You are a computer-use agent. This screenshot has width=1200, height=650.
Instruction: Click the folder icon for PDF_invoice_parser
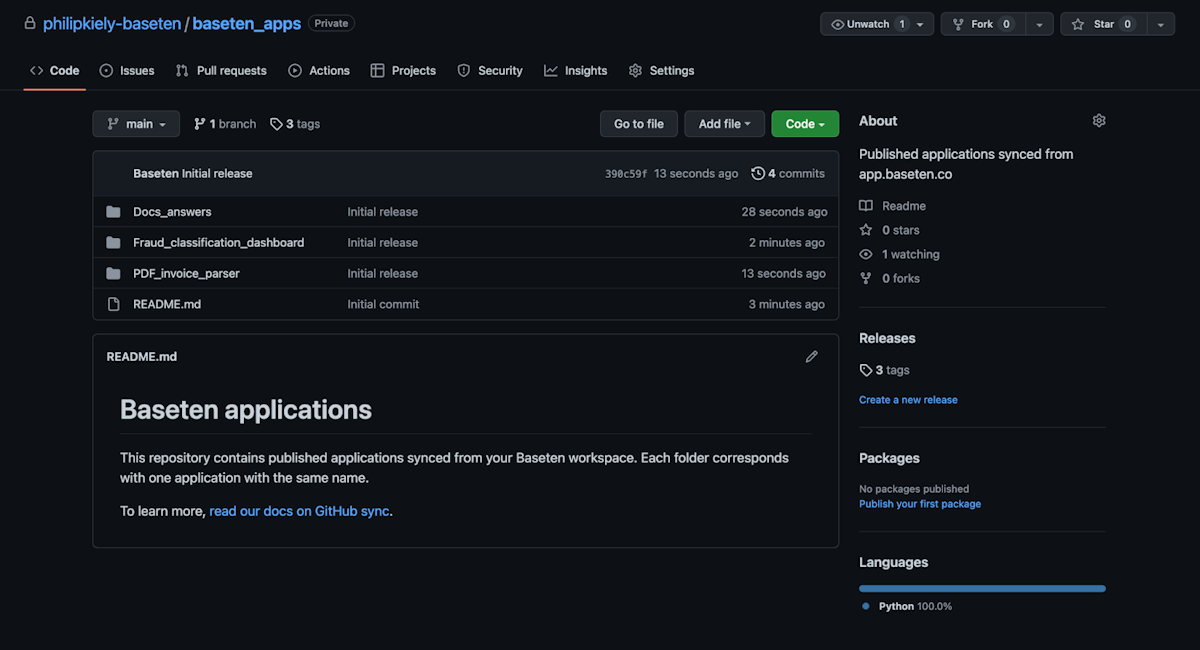pyautogui.click(x=113, y=274)
